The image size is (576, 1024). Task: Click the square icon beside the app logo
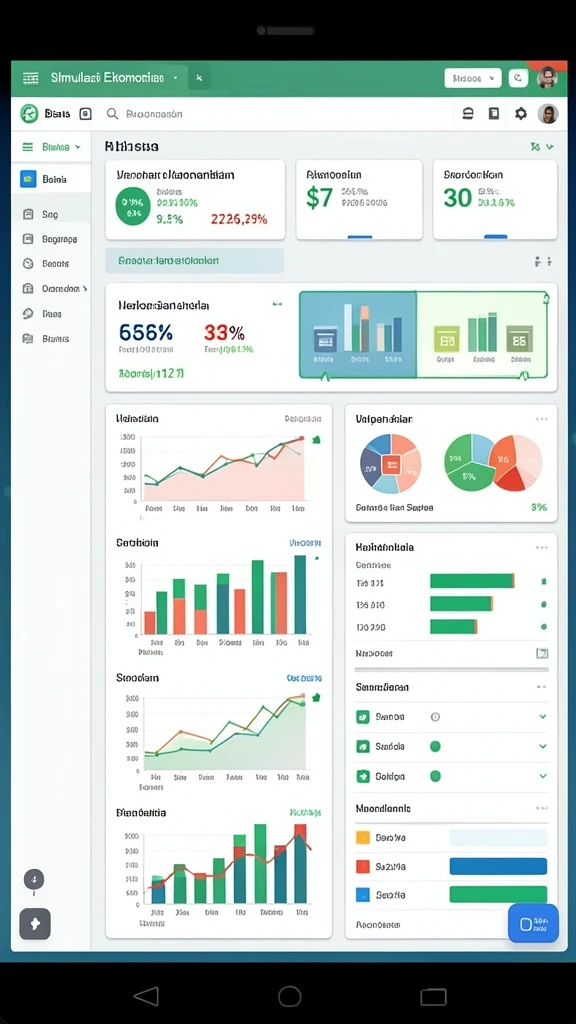[x=86, y=114]
